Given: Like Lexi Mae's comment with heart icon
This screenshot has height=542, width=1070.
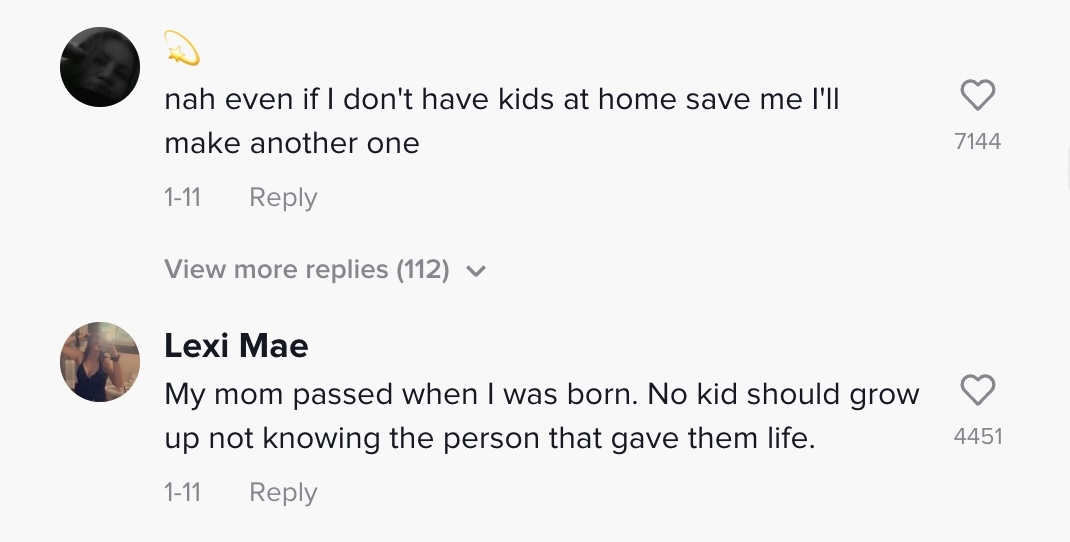Looking at the screenshot, I should pos(978,390).
